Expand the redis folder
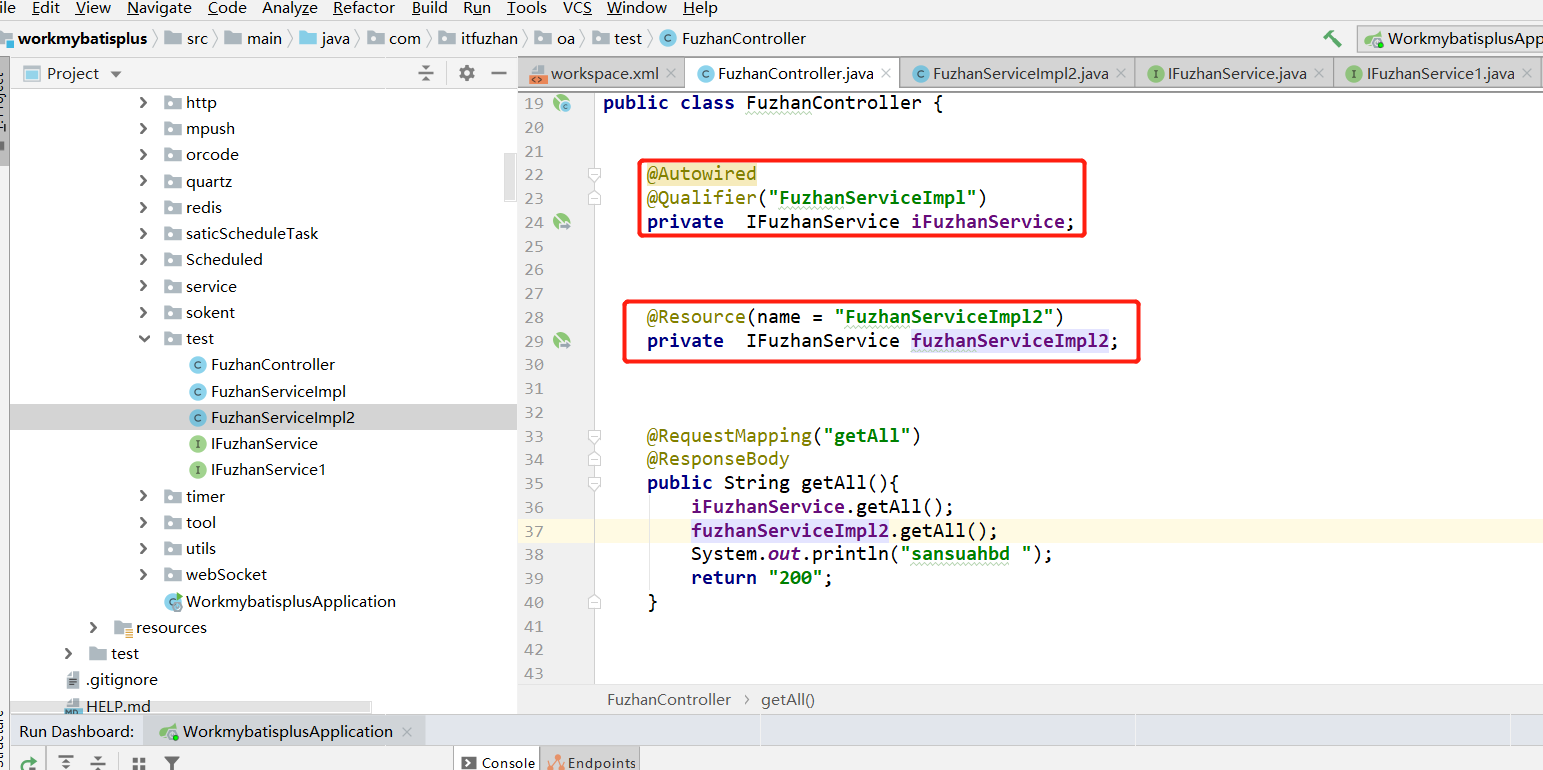1543x770 pixels. [x=143, y=207]
